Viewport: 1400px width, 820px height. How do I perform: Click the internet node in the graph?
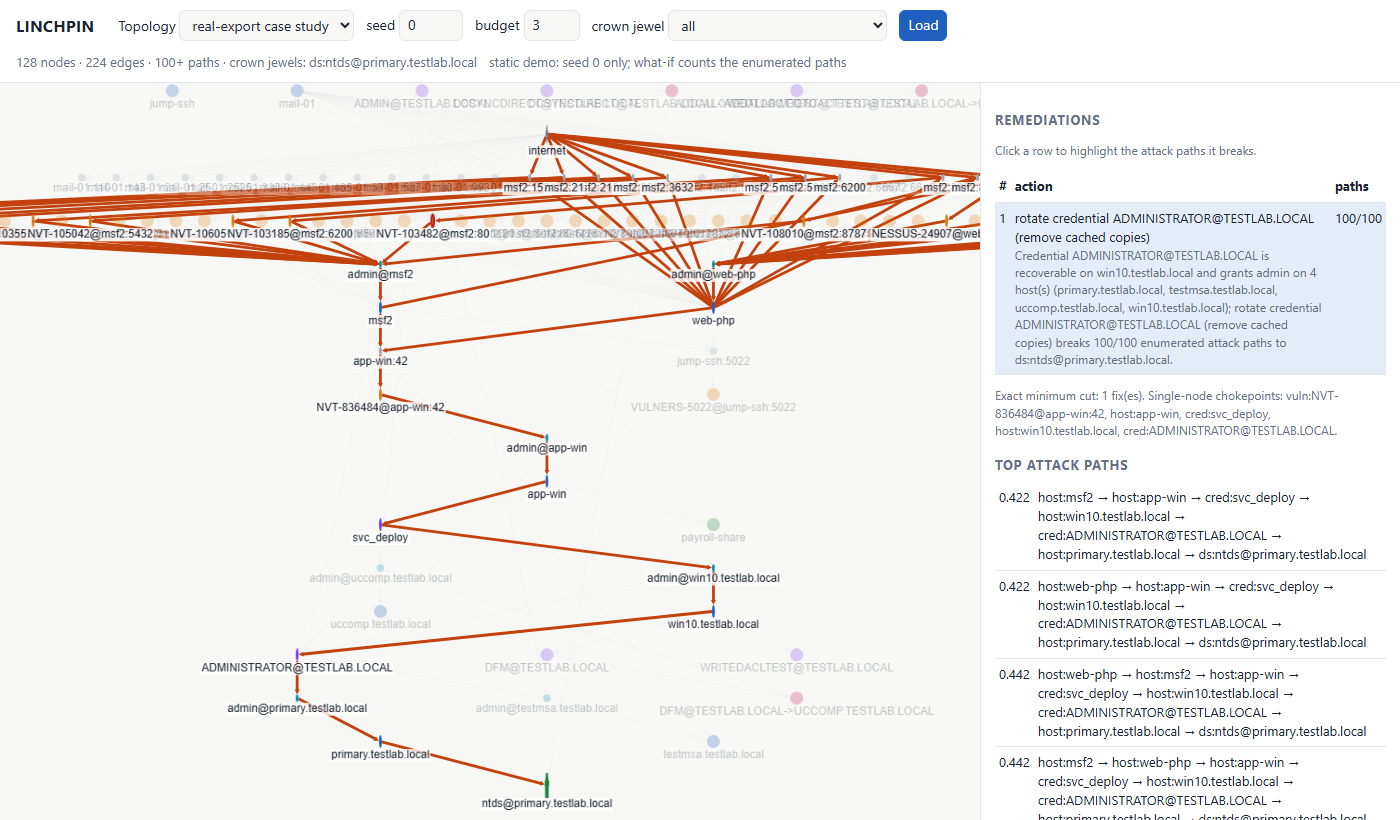(x=547, y=133)
